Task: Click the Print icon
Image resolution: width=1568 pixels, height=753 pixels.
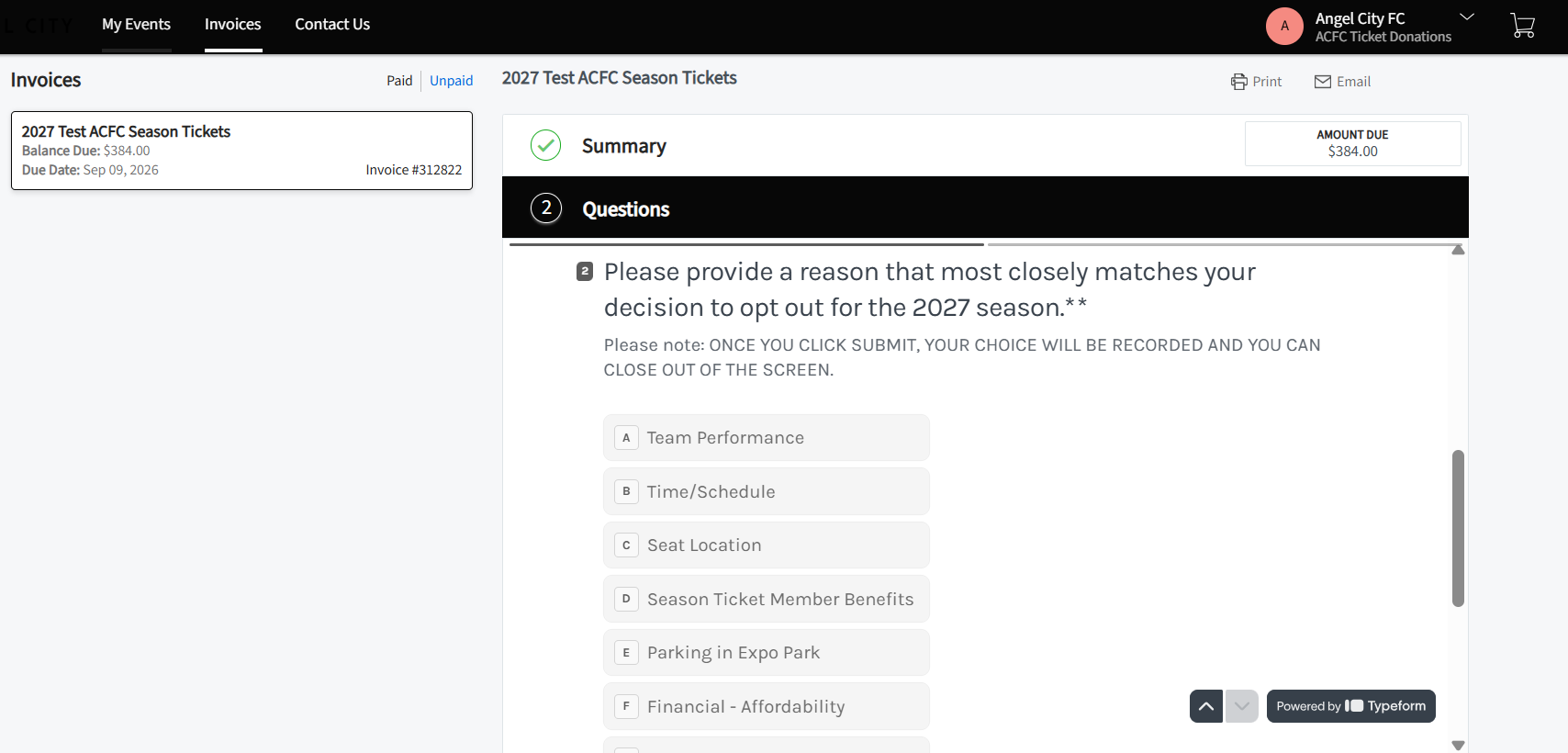Action: (x=1239, y=82)
